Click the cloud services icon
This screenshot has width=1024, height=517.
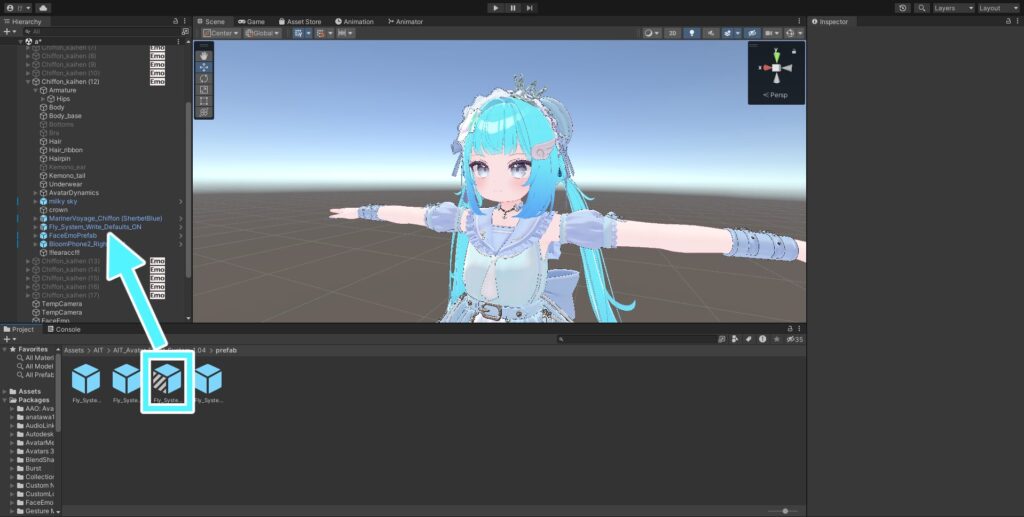pyautogui.click(x=43, y=8)
